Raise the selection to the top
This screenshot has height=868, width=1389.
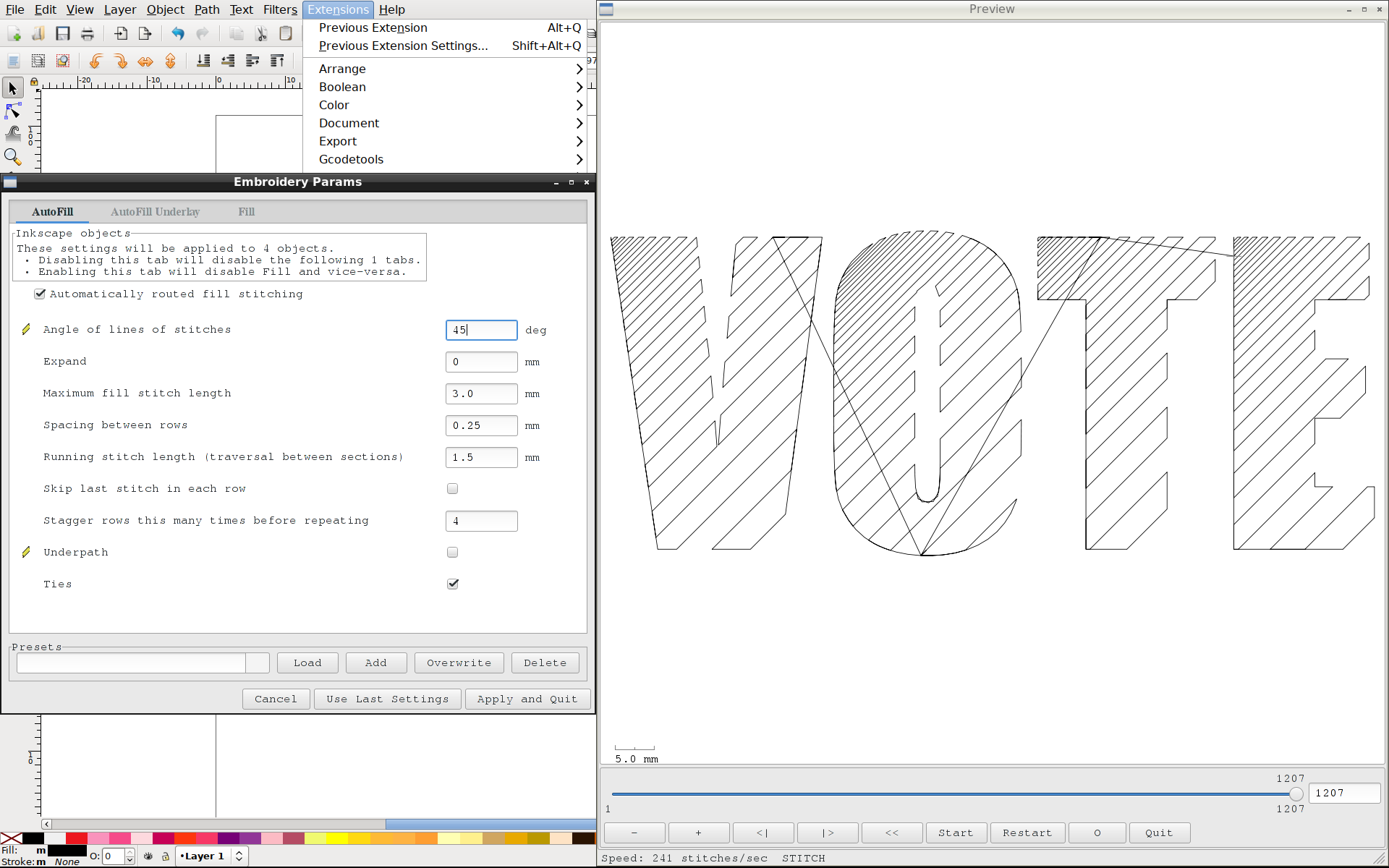tap(277, 61)
